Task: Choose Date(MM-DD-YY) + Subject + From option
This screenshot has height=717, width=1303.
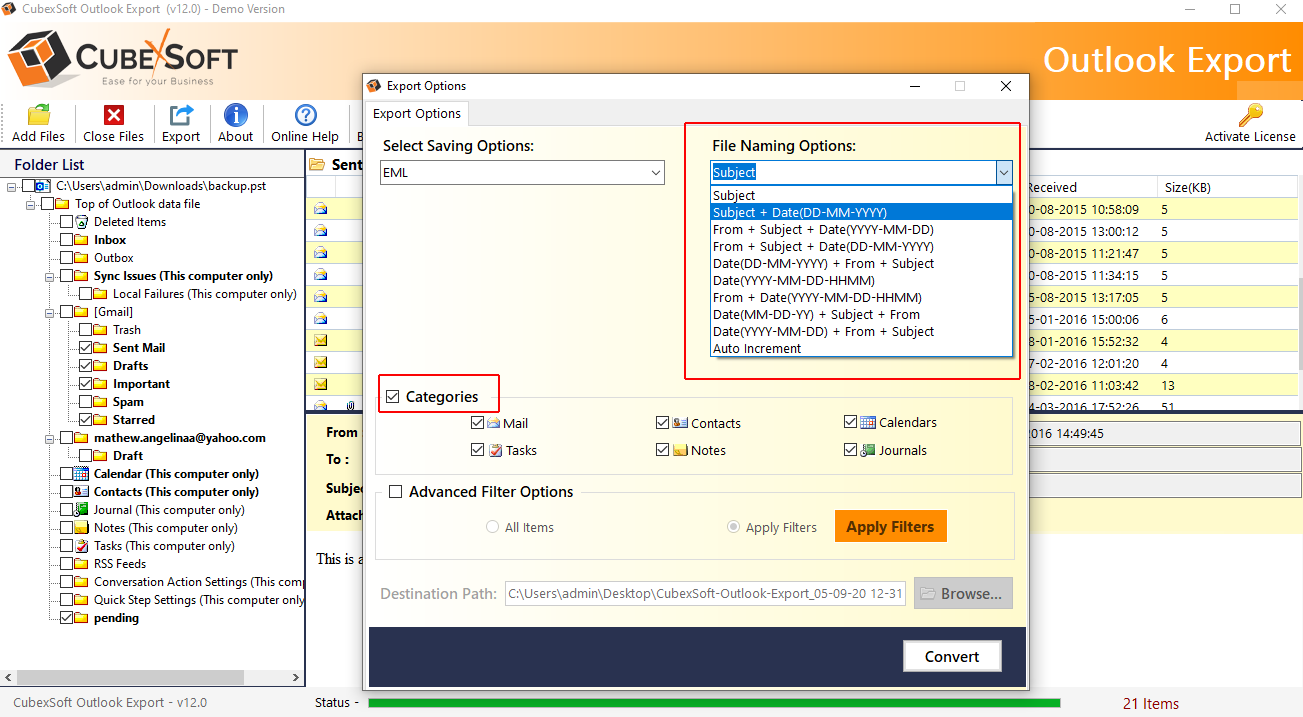Action: pyautogui.click(x=861, y=314)
